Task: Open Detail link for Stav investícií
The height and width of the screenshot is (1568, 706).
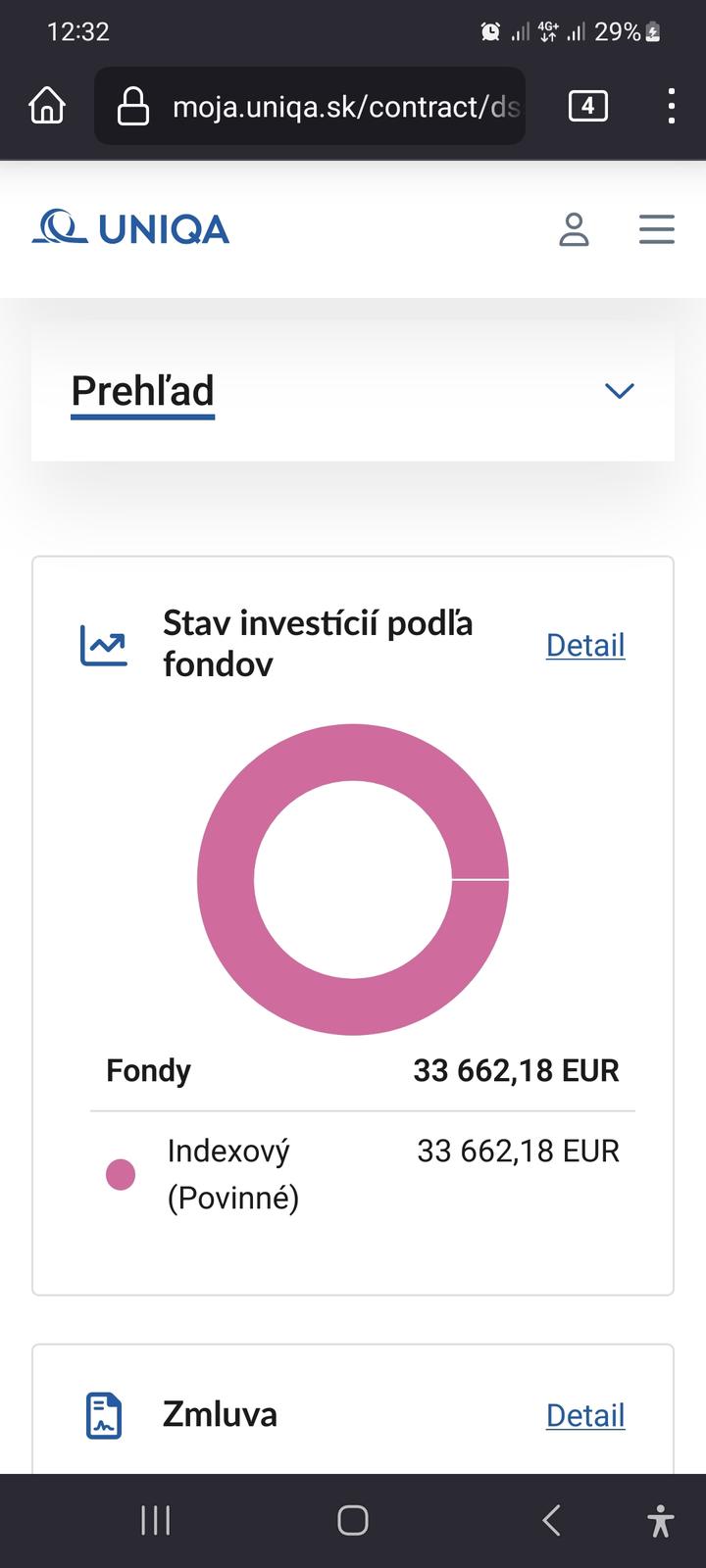Action: 585,645
